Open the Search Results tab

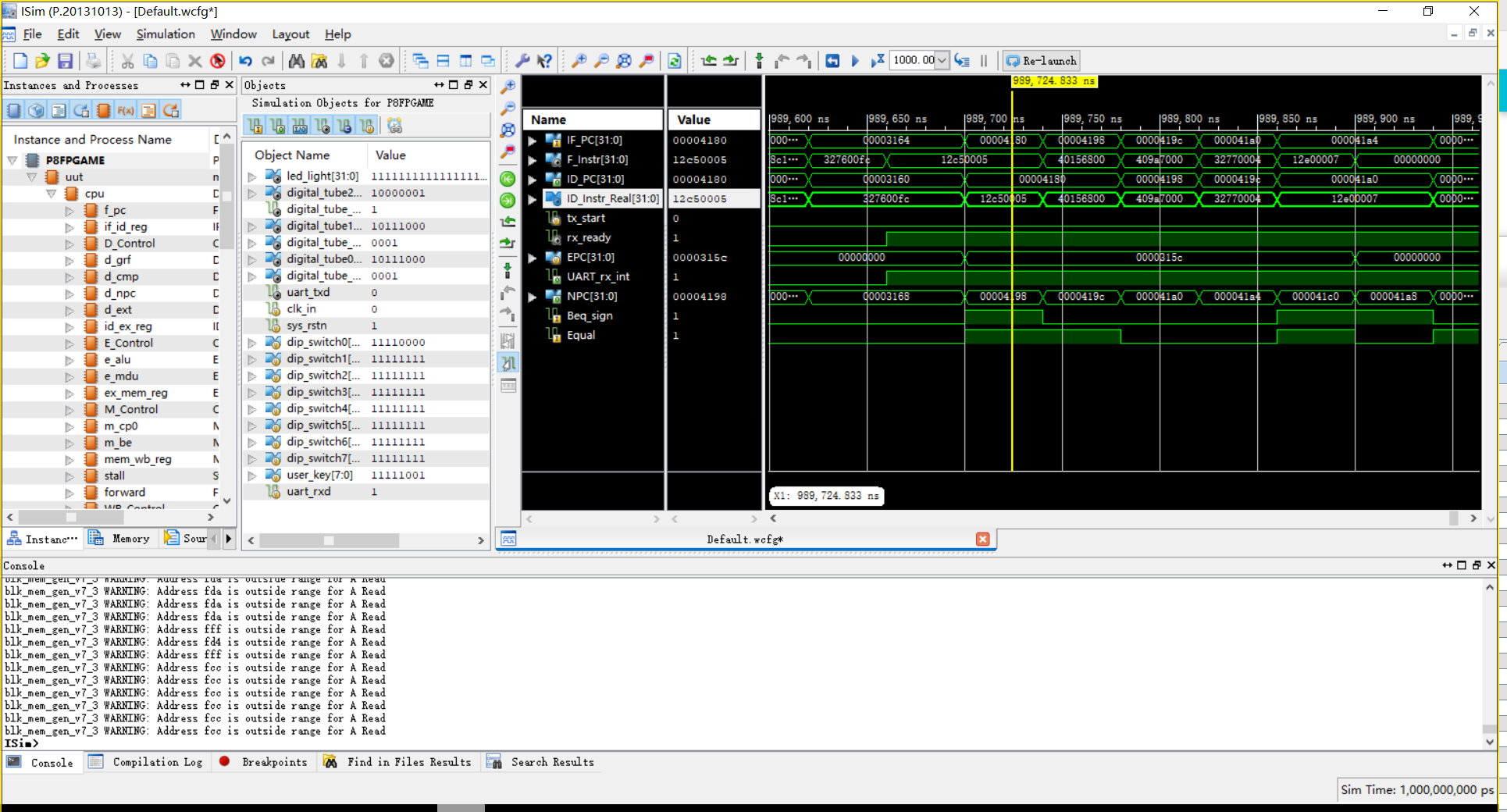pyautogui.click(x=541, y=762)
